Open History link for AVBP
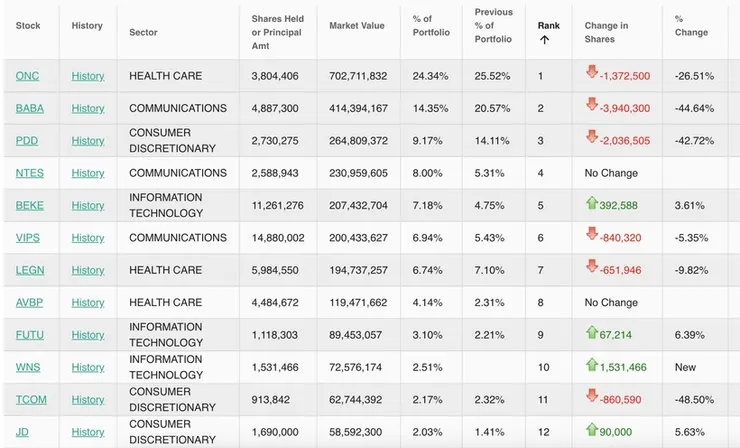The height and width of the screenshot is (448, 740). (x=88, y=302)
